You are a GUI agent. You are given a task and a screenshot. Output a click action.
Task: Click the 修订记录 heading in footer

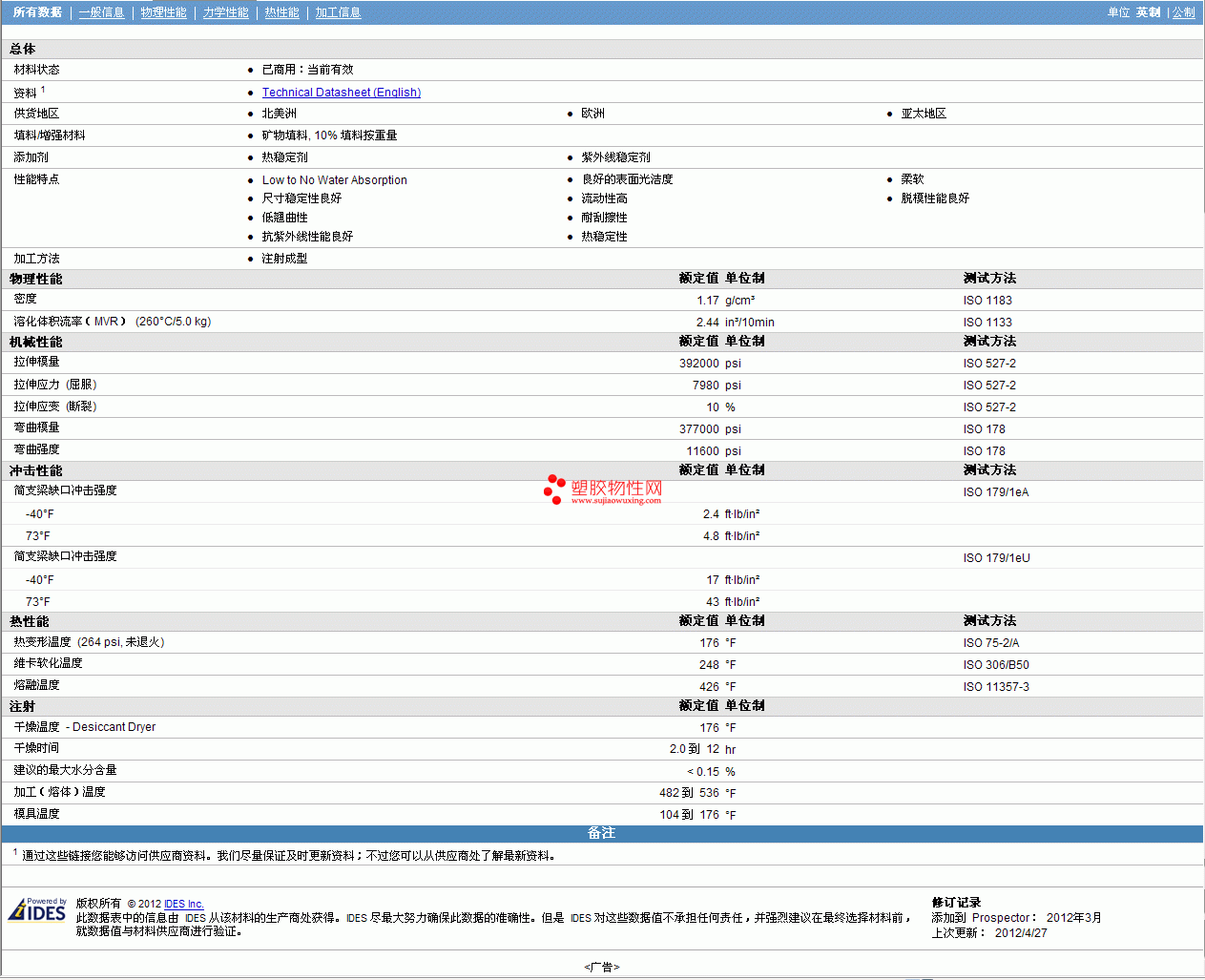coord(956,903)
